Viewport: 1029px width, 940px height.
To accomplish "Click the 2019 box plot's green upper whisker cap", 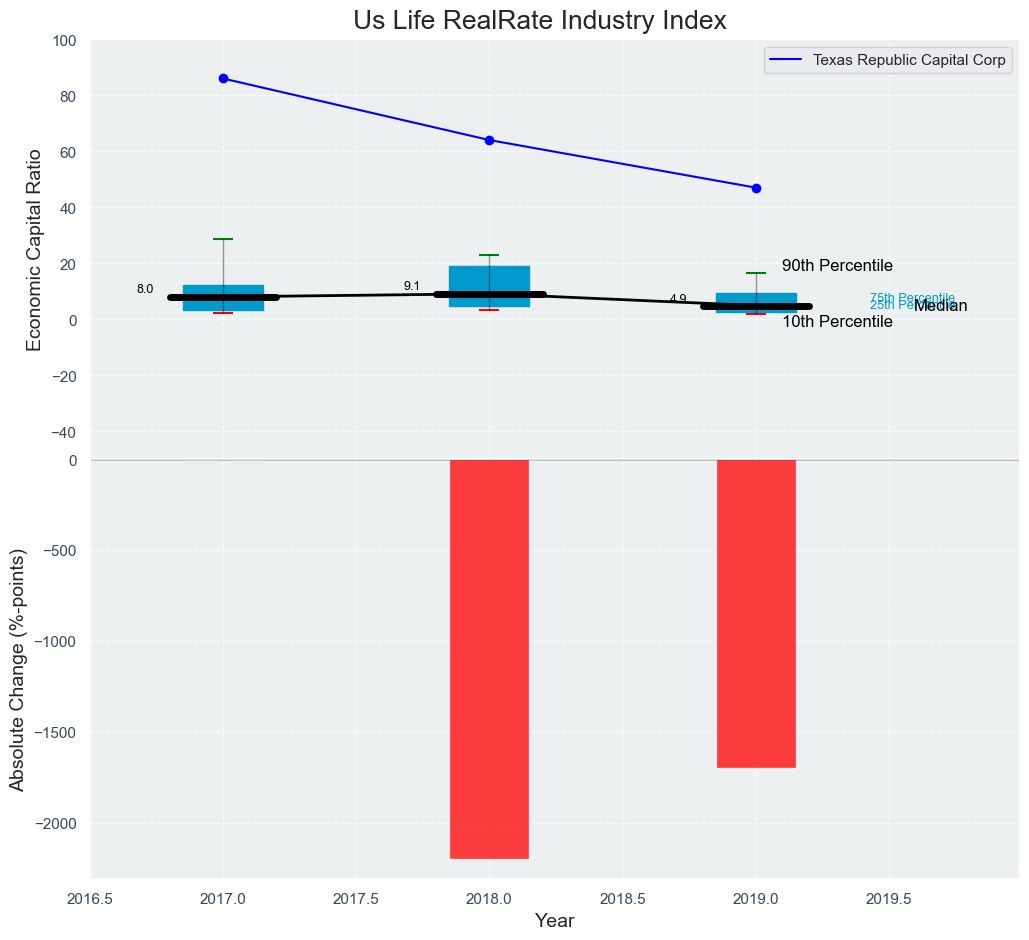I will [x=756, y=273].
